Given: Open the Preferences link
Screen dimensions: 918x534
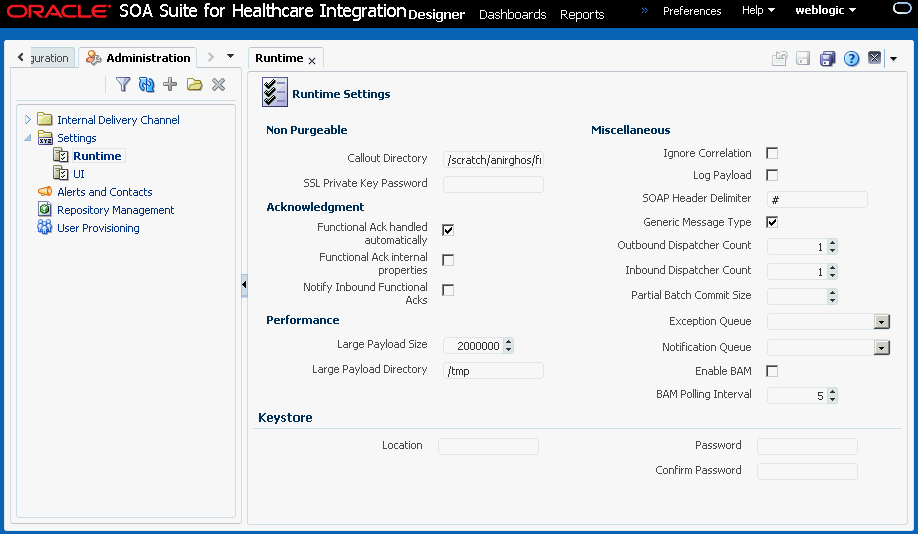Looking at the screenshot, I should (692, 11).
